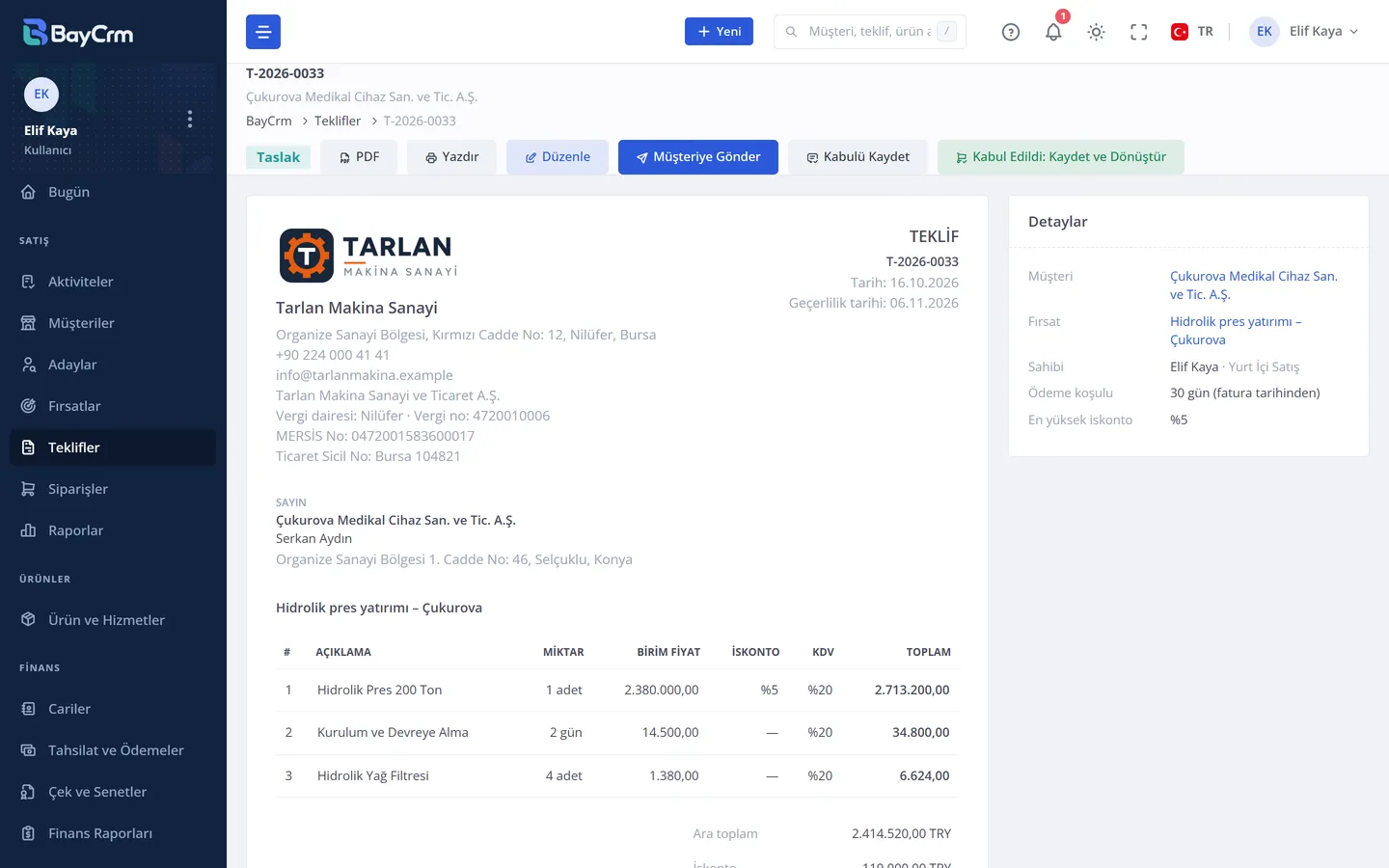1389x868 pixels.
Task: Click the Yeni button
Action: click(x=719, y=32)
